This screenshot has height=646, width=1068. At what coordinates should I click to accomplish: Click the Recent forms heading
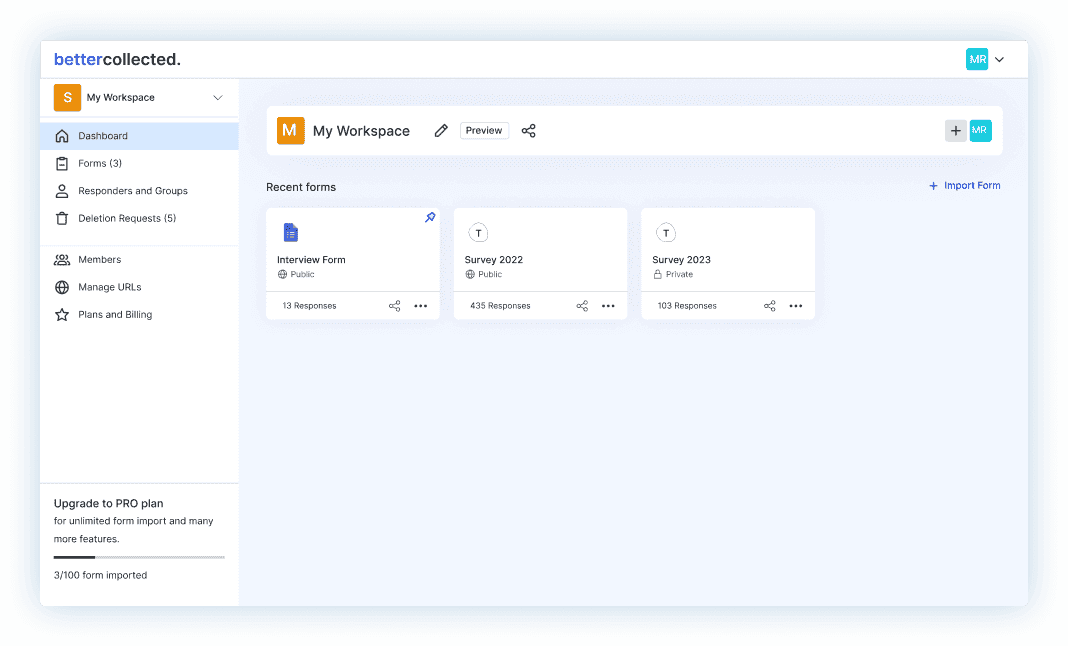click(301, 187)
